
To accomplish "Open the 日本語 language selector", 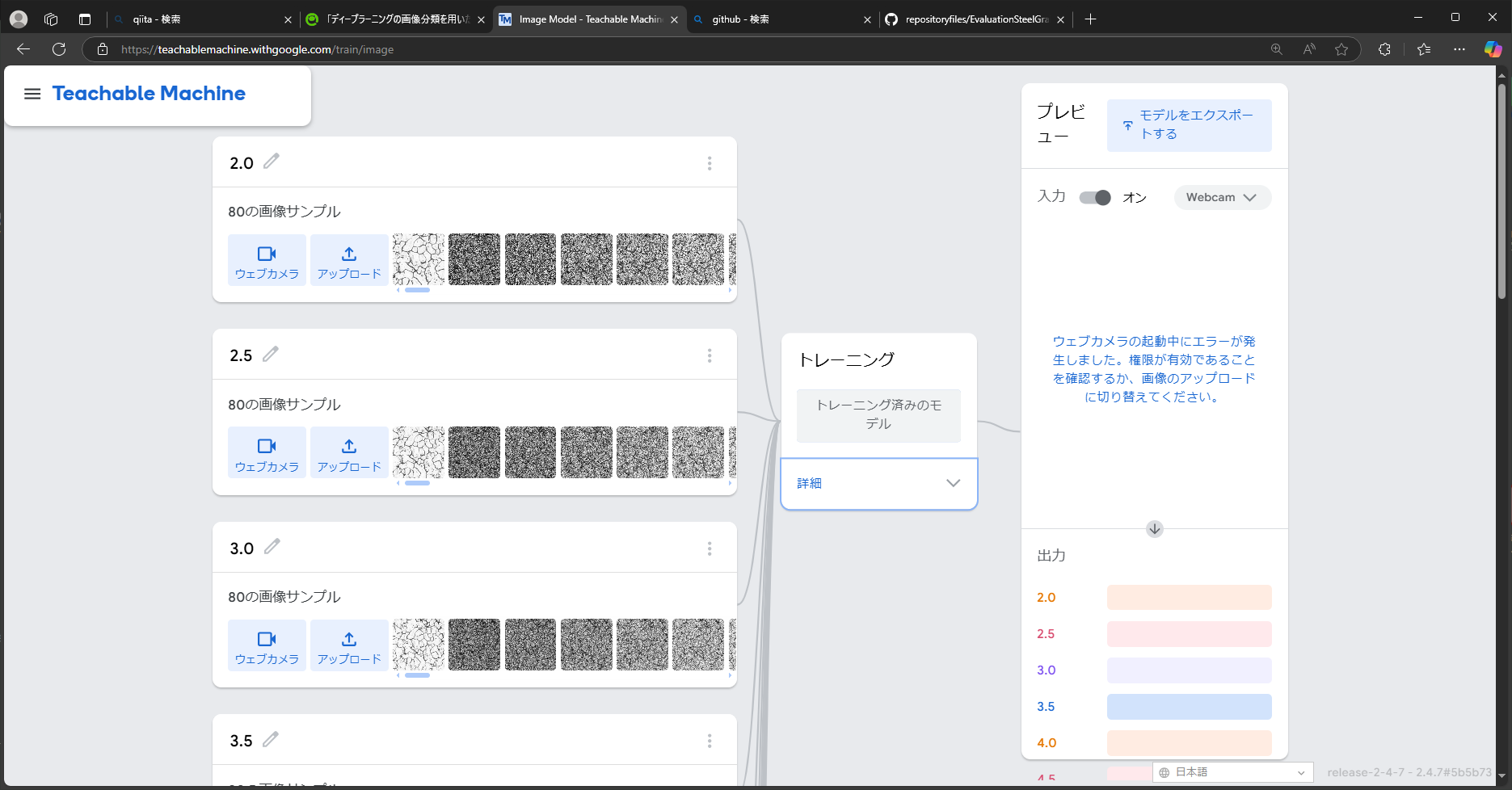I will click(x=1232, y=772).
